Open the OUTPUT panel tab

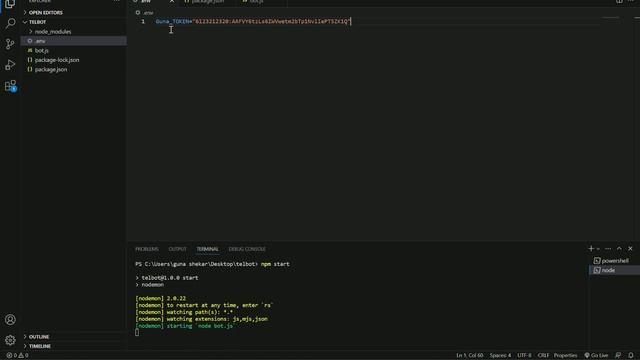(178, 249)
